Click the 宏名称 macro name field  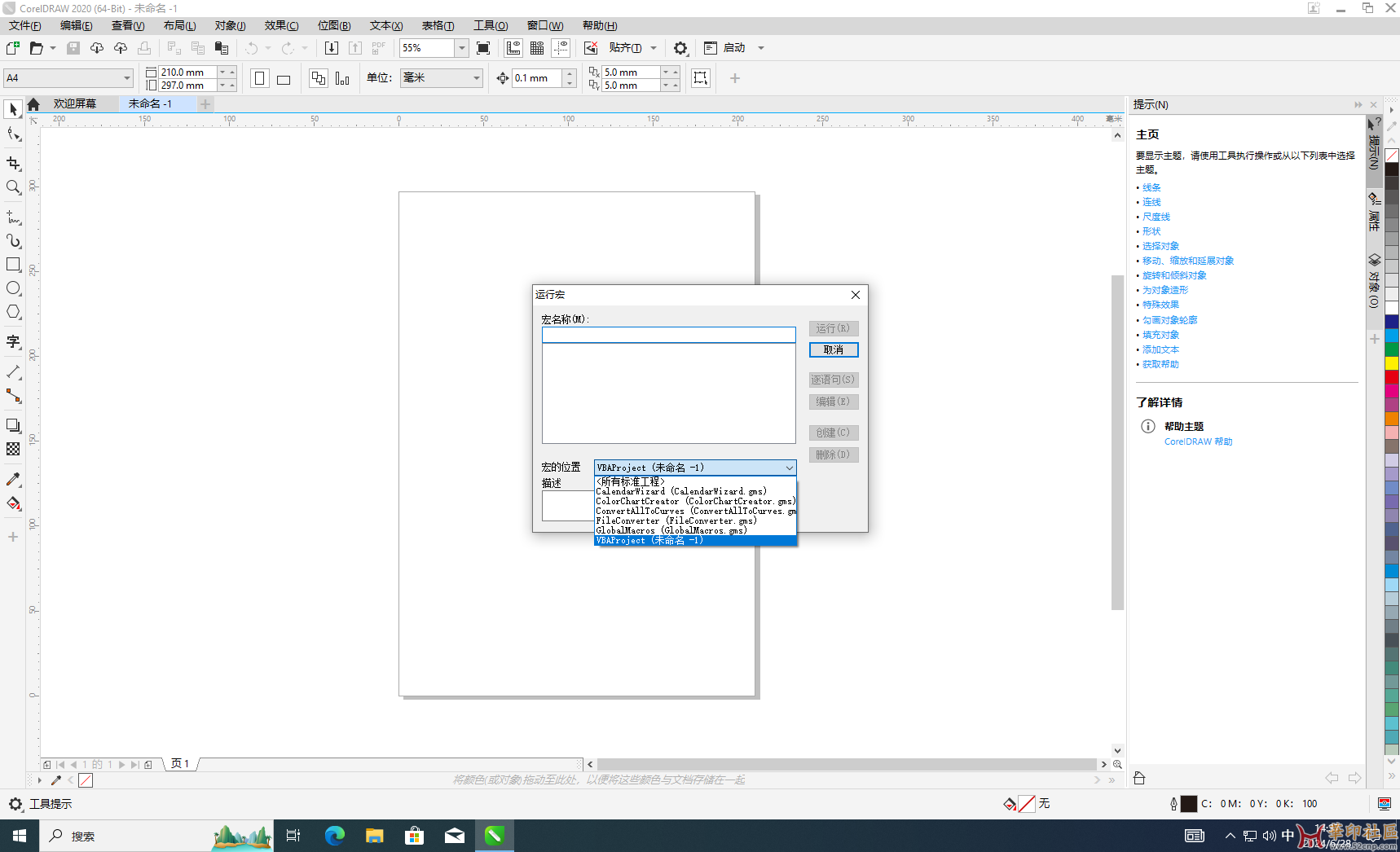tap(668, 335)
